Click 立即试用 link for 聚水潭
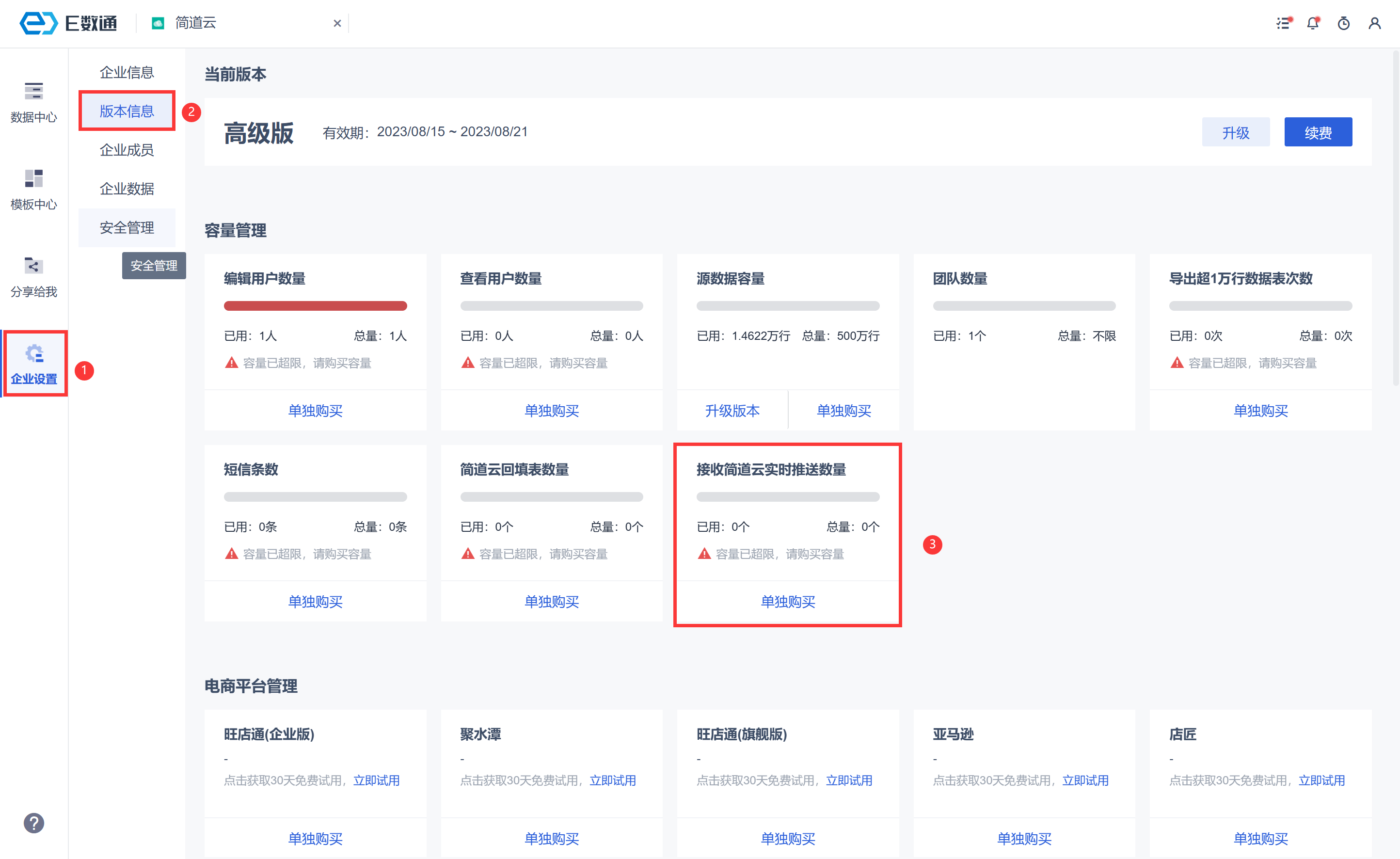 [613, 780]
